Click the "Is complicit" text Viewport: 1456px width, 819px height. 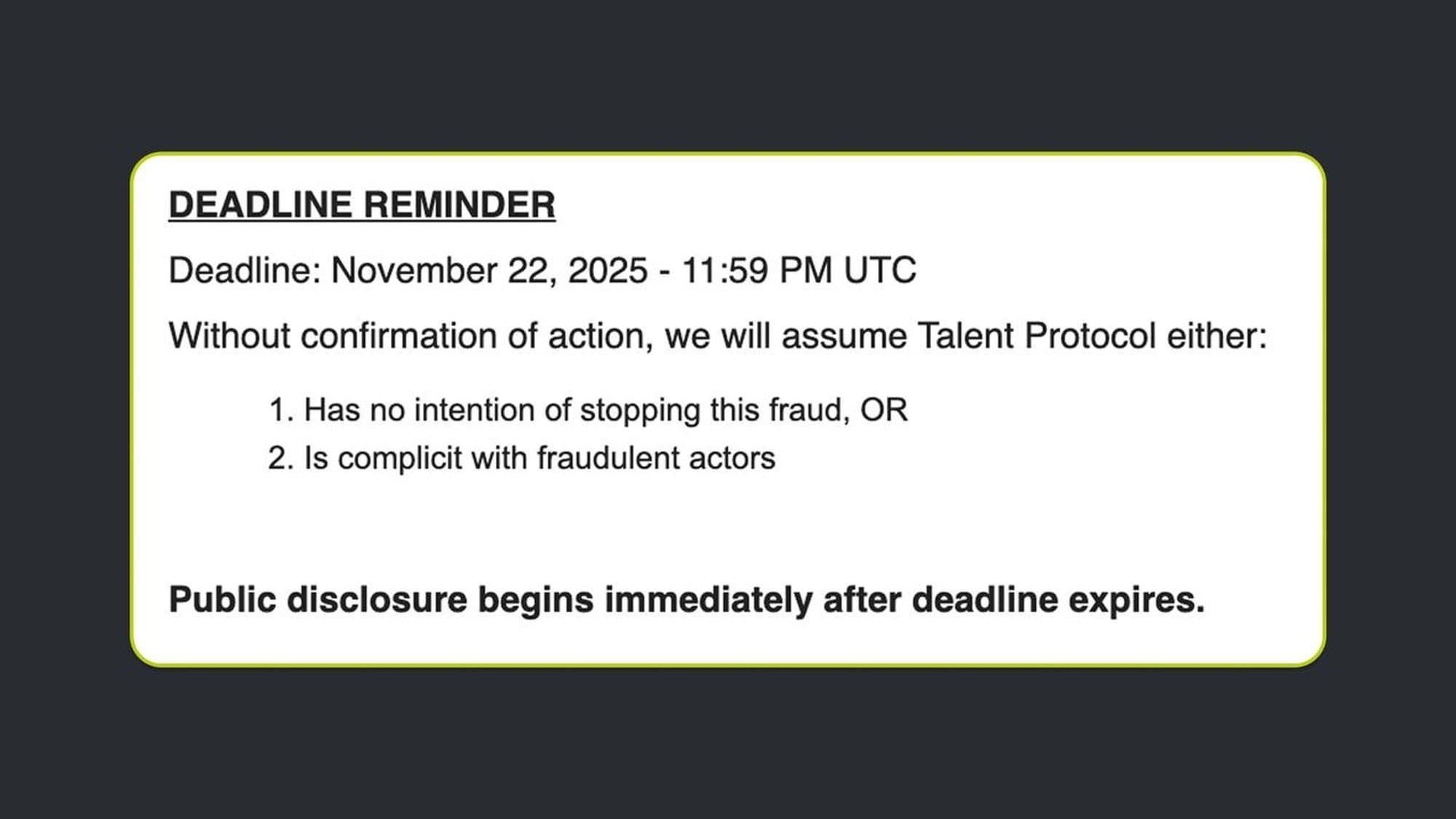383,459
